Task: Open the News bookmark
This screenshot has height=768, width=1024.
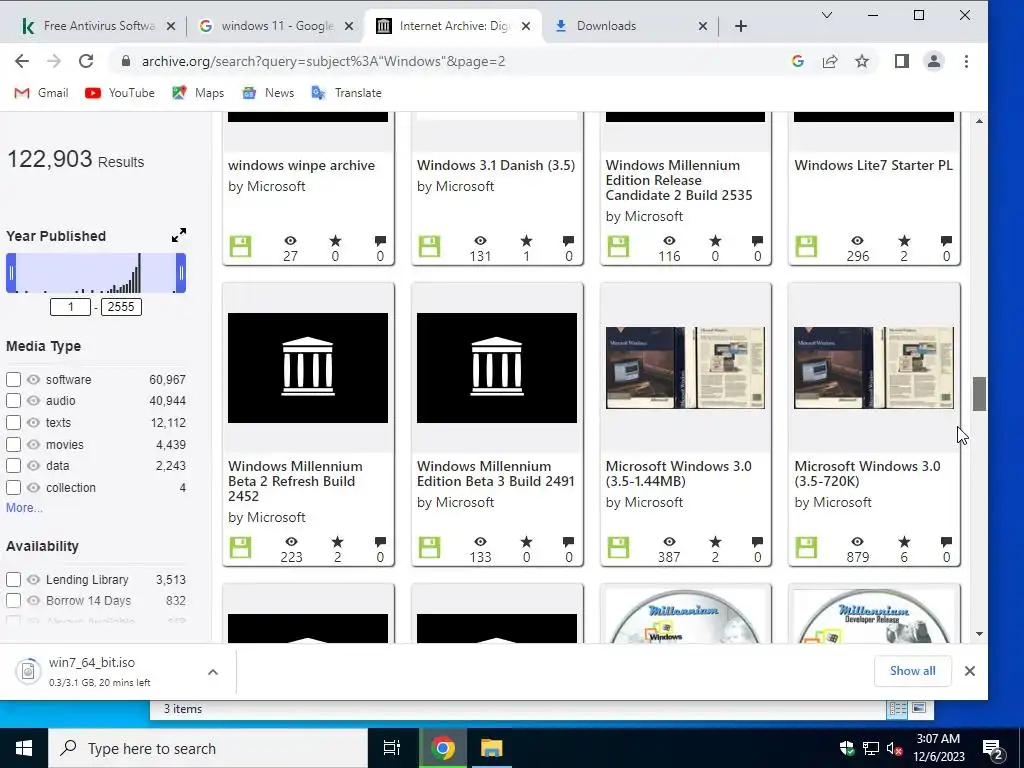Action: pyautogui.click(x=268, y=93)
